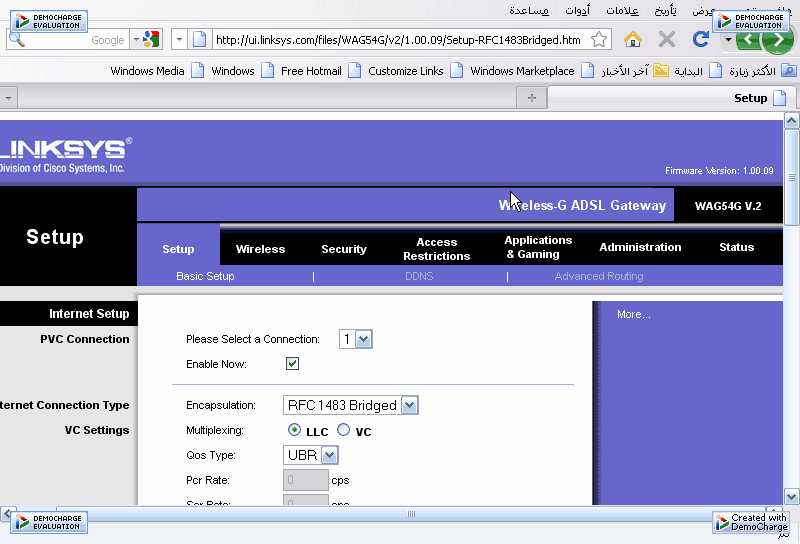Click the vertical scrollbar up arrow
Viewport: 800px width, 544px height.
point(791,121)
